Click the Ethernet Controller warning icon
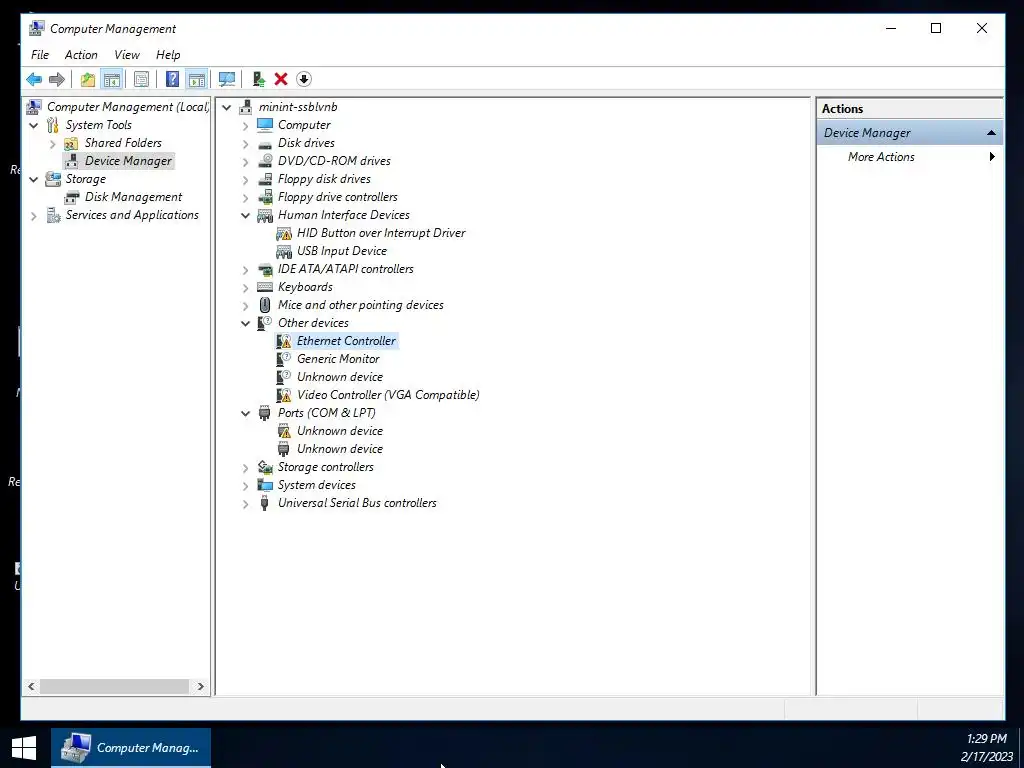 [x=283, y=341]
